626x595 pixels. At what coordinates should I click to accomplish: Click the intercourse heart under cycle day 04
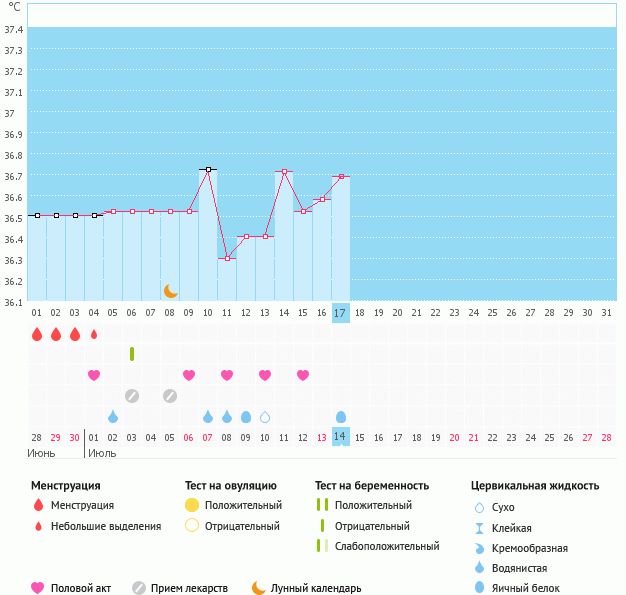[x=94, y=375]
